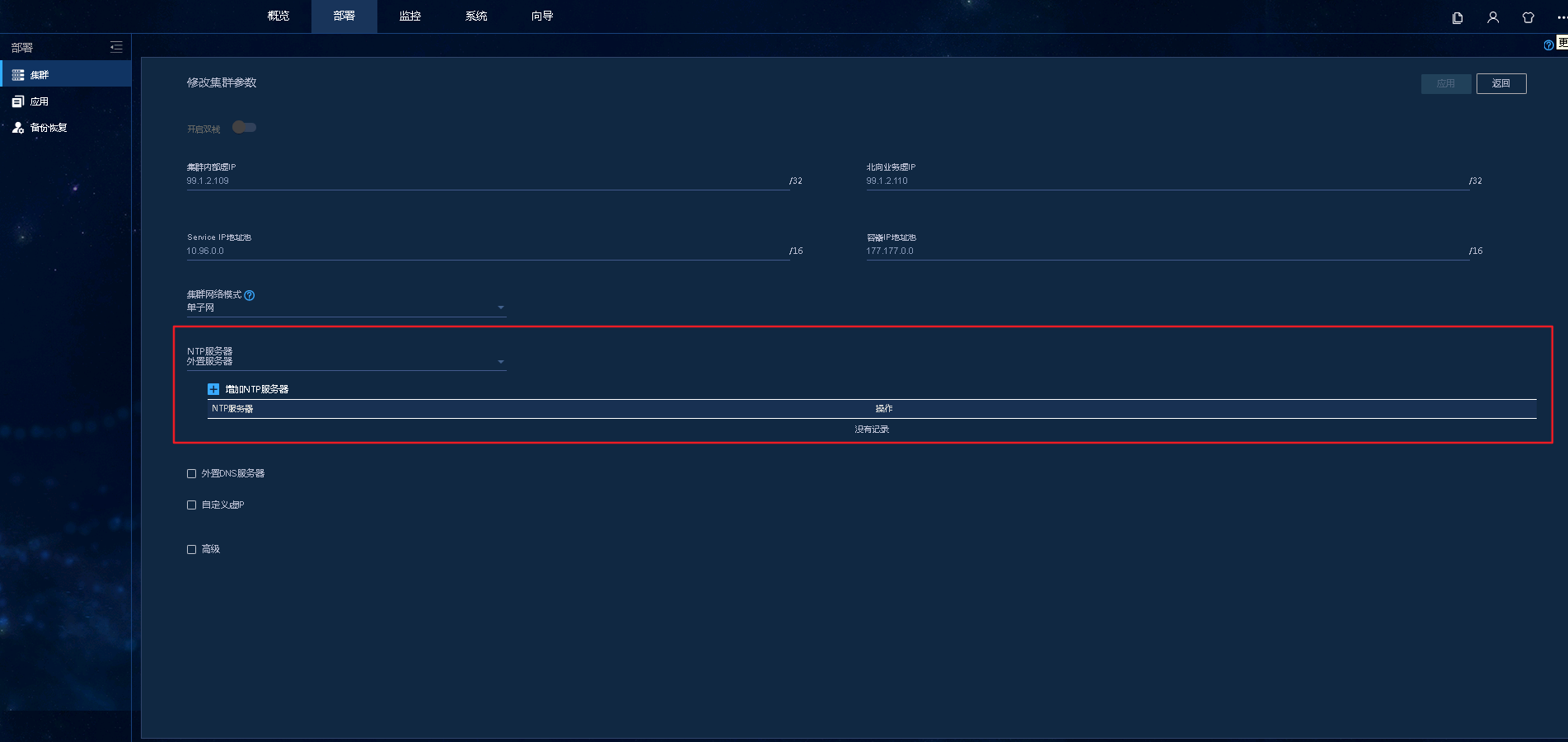Switch to the 监控 tab

coord(410,16)
